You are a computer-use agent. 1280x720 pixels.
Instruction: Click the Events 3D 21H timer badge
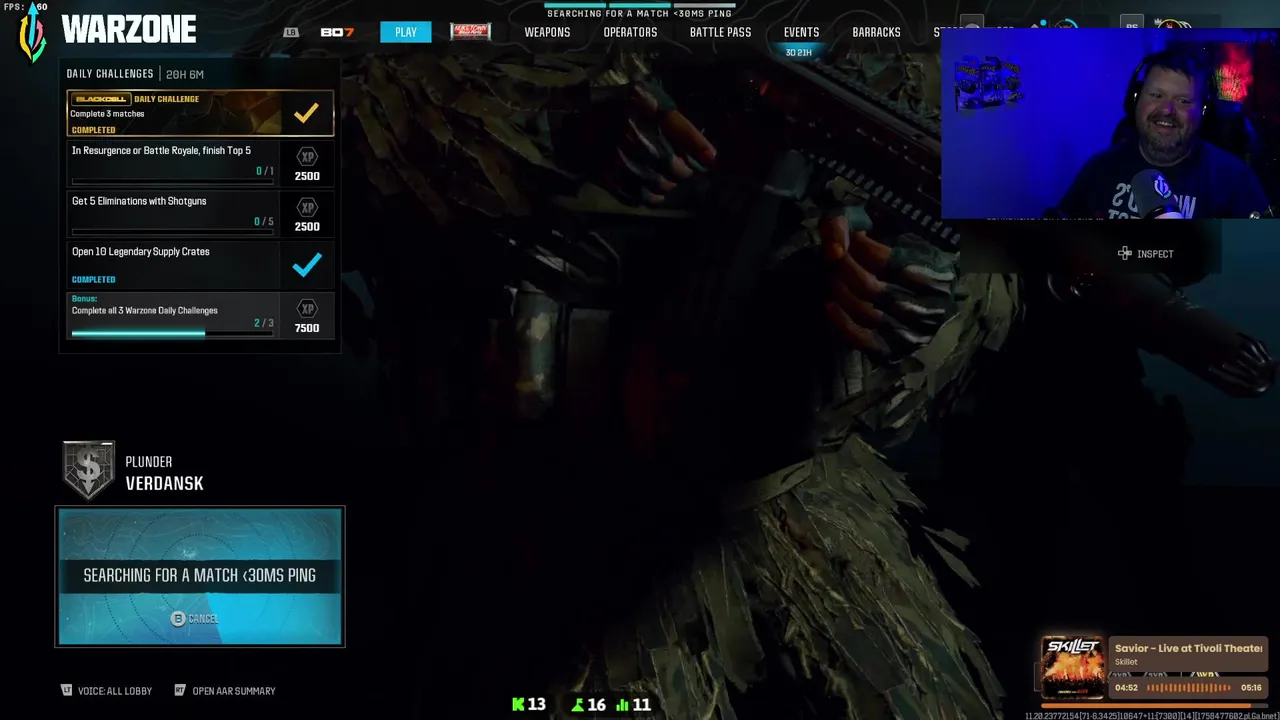[799, 52]
